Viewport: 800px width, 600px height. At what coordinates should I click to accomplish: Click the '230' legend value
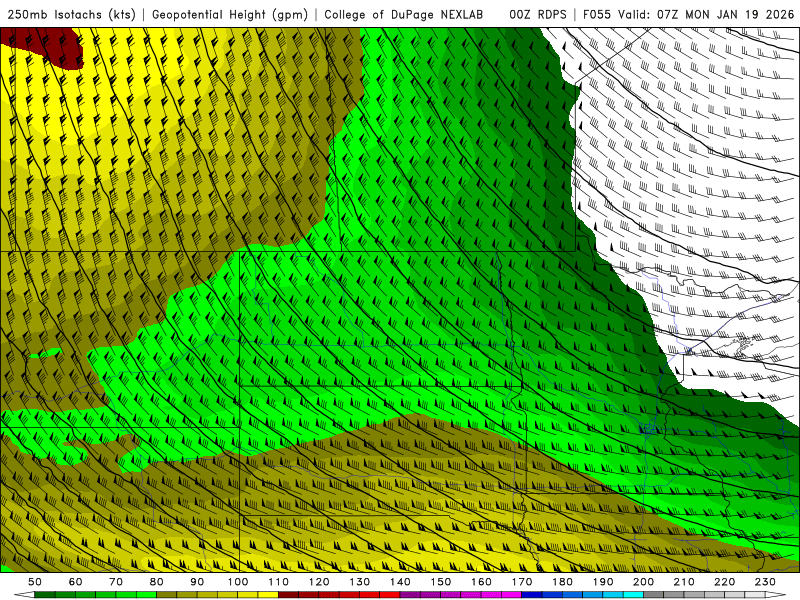click(765, 582)
